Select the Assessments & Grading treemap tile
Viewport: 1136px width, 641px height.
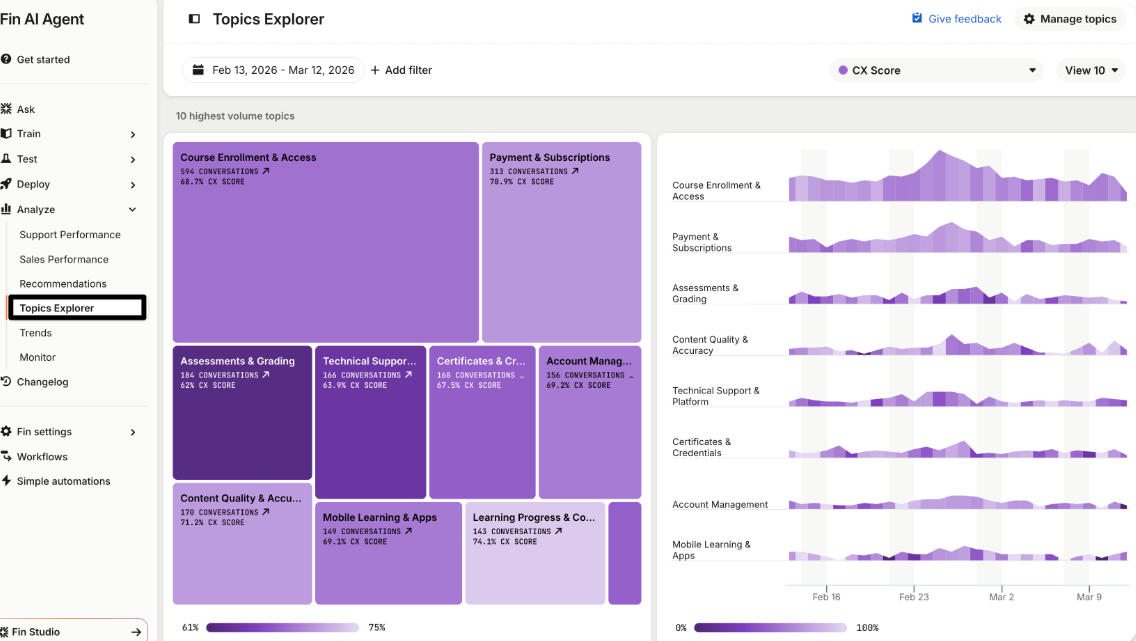[242, 413]
